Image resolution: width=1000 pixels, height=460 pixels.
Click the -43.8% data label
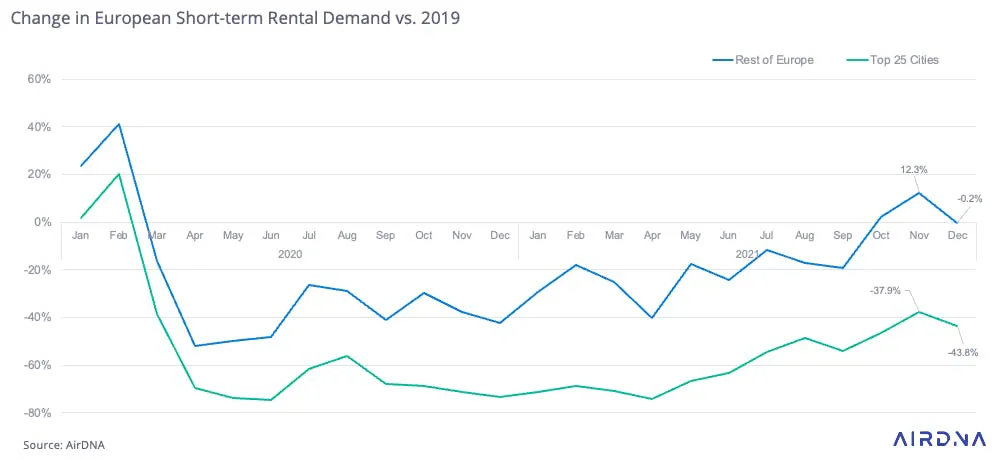[x=962, y=352]
